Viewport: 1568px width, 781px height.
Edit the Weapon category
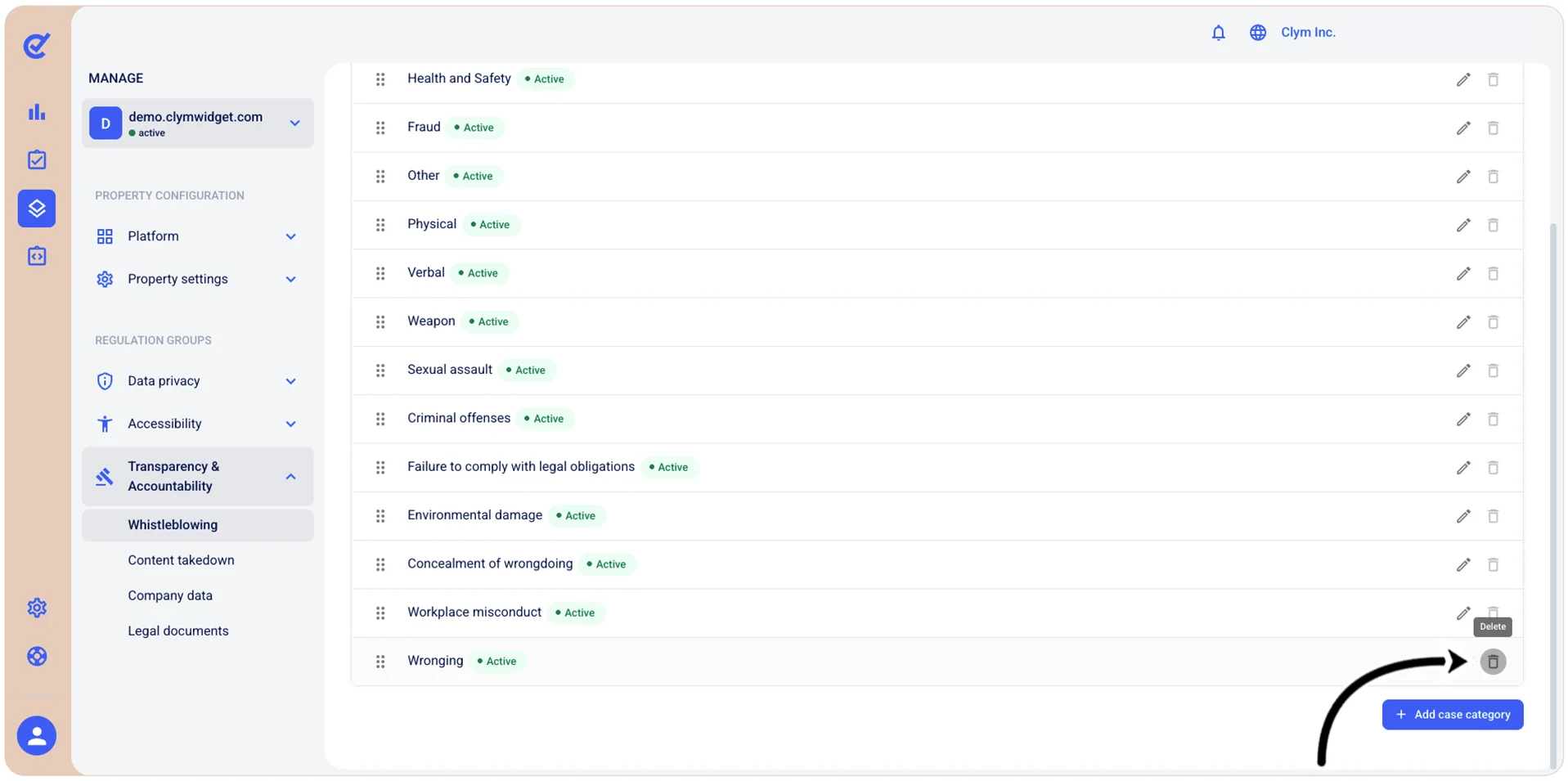pyautogui.click(x=1462, y=322)
